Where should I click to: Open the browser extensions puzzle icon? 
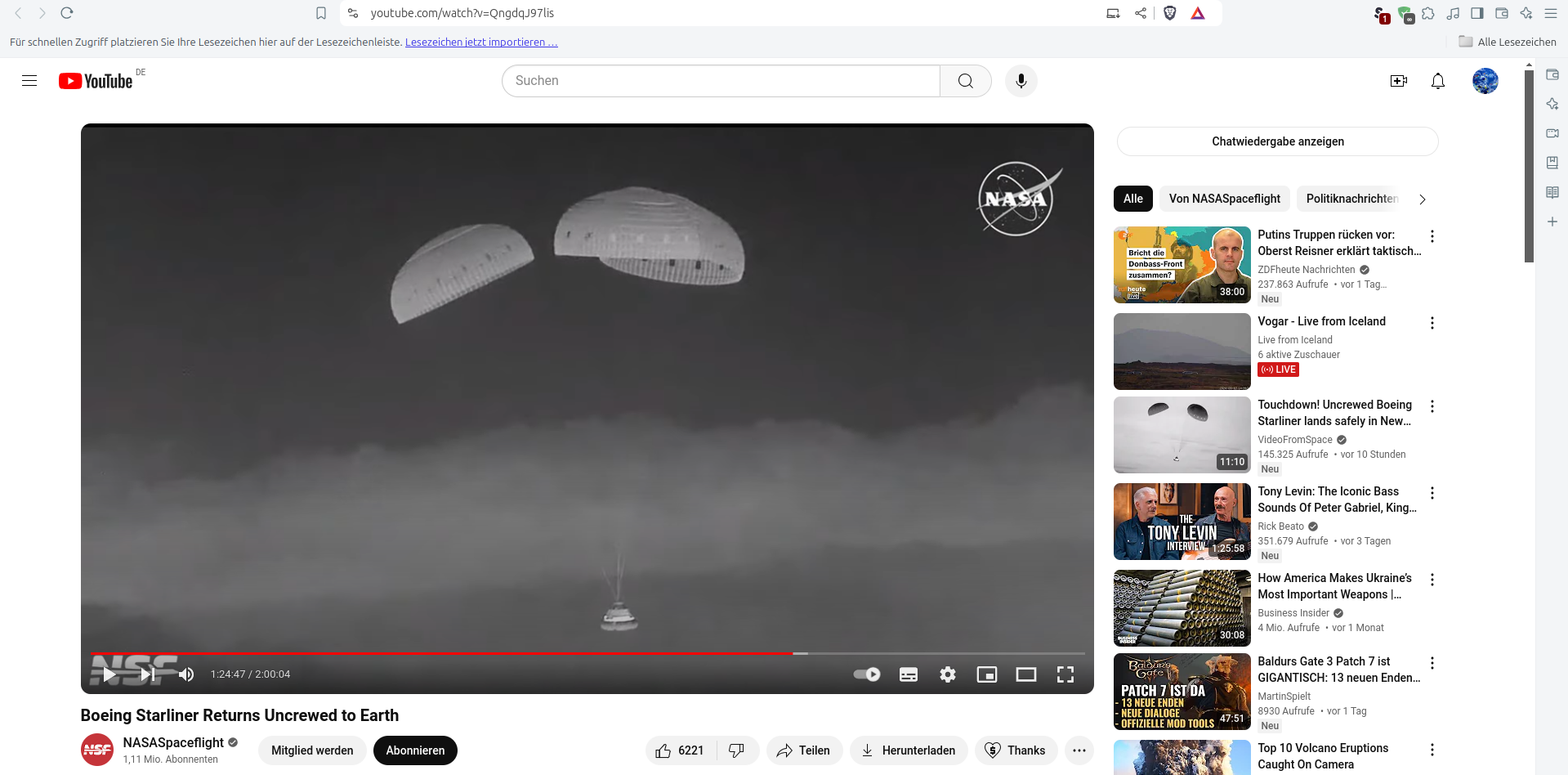pyautogui.click(x=1428, y=13)
